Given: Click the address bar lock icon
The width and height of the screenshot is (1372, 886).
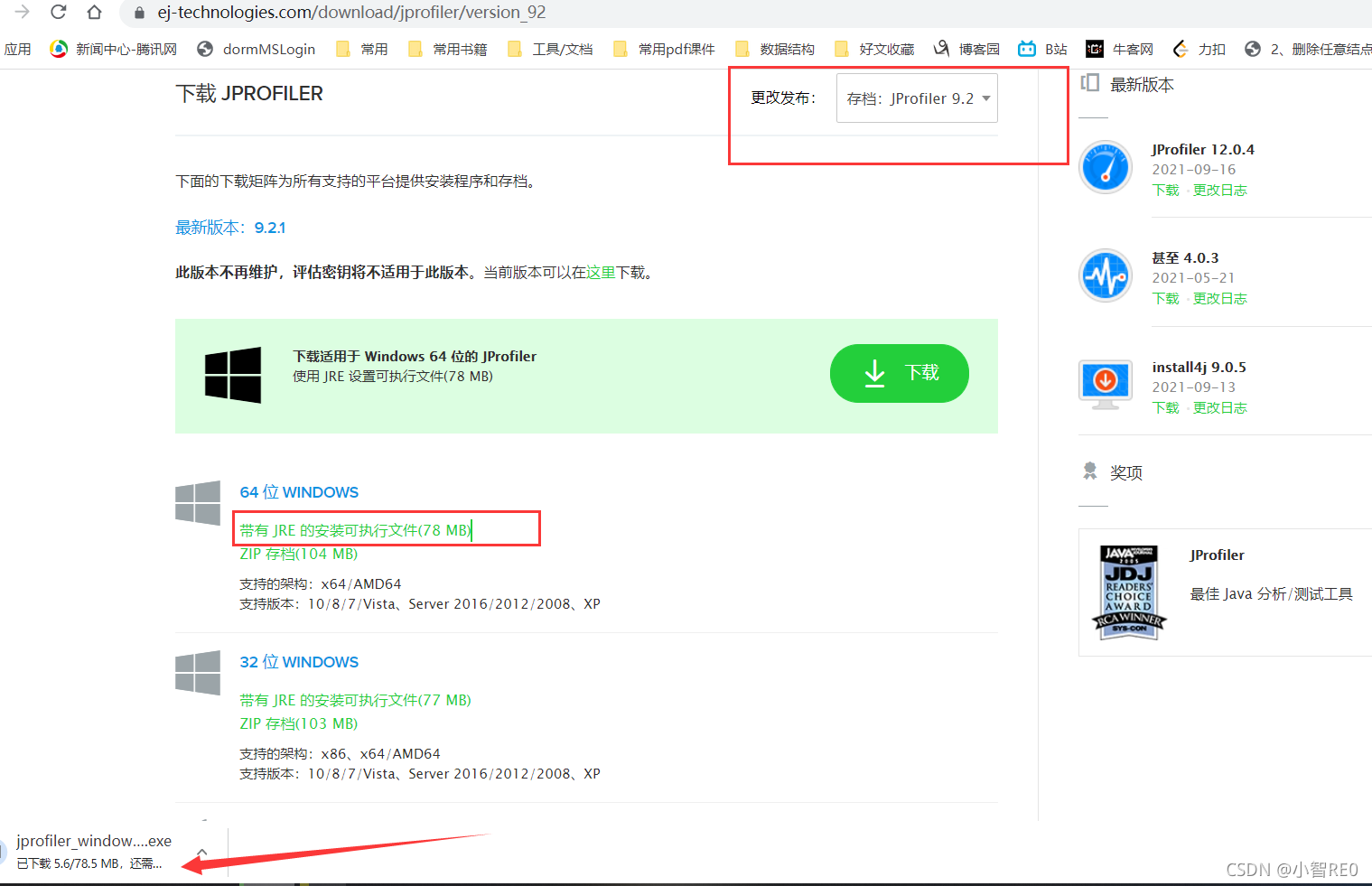Looking at the screenshot, I should pyautogui.click(x=139, y=13).
